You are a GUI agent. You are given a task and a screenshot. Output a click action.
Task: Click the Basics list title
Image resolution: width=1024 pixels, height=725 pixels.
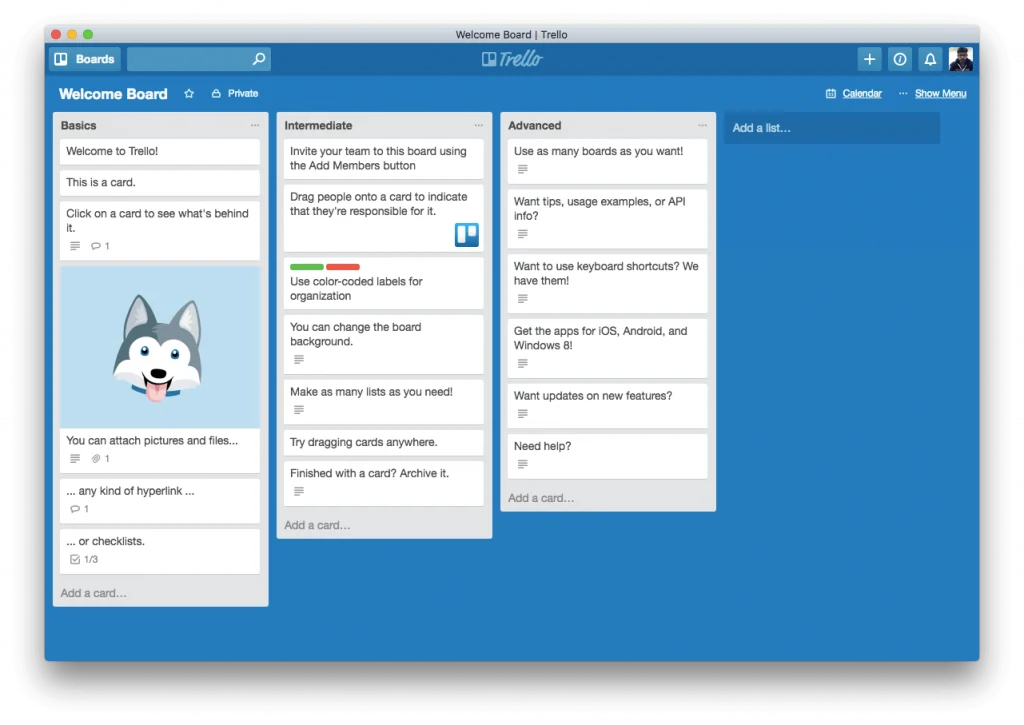[x=78, y=125]
